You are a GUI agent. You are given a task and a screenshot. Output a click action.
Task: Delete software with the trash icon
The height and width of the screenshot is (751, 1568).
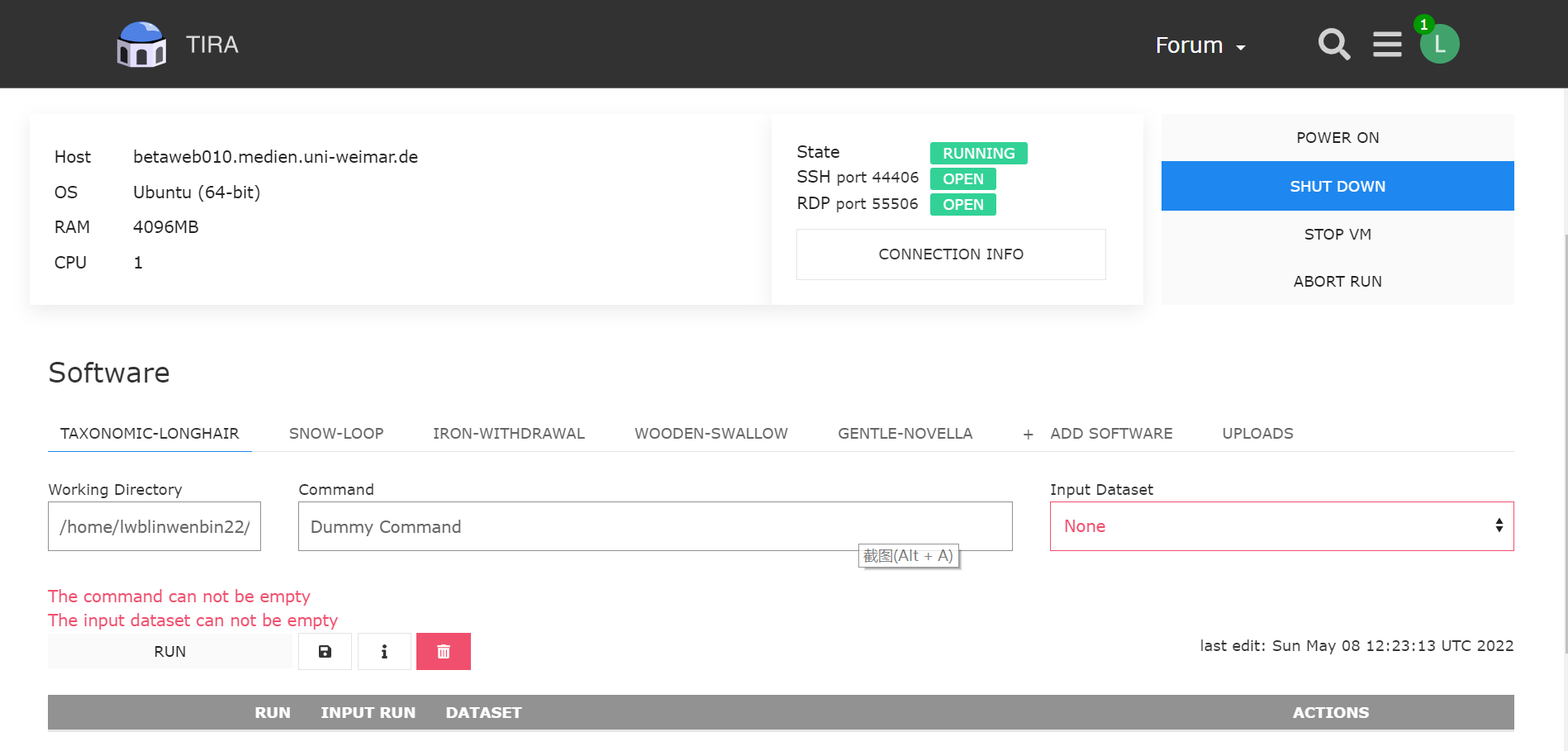pyautogui.click(x=444, y=652)
